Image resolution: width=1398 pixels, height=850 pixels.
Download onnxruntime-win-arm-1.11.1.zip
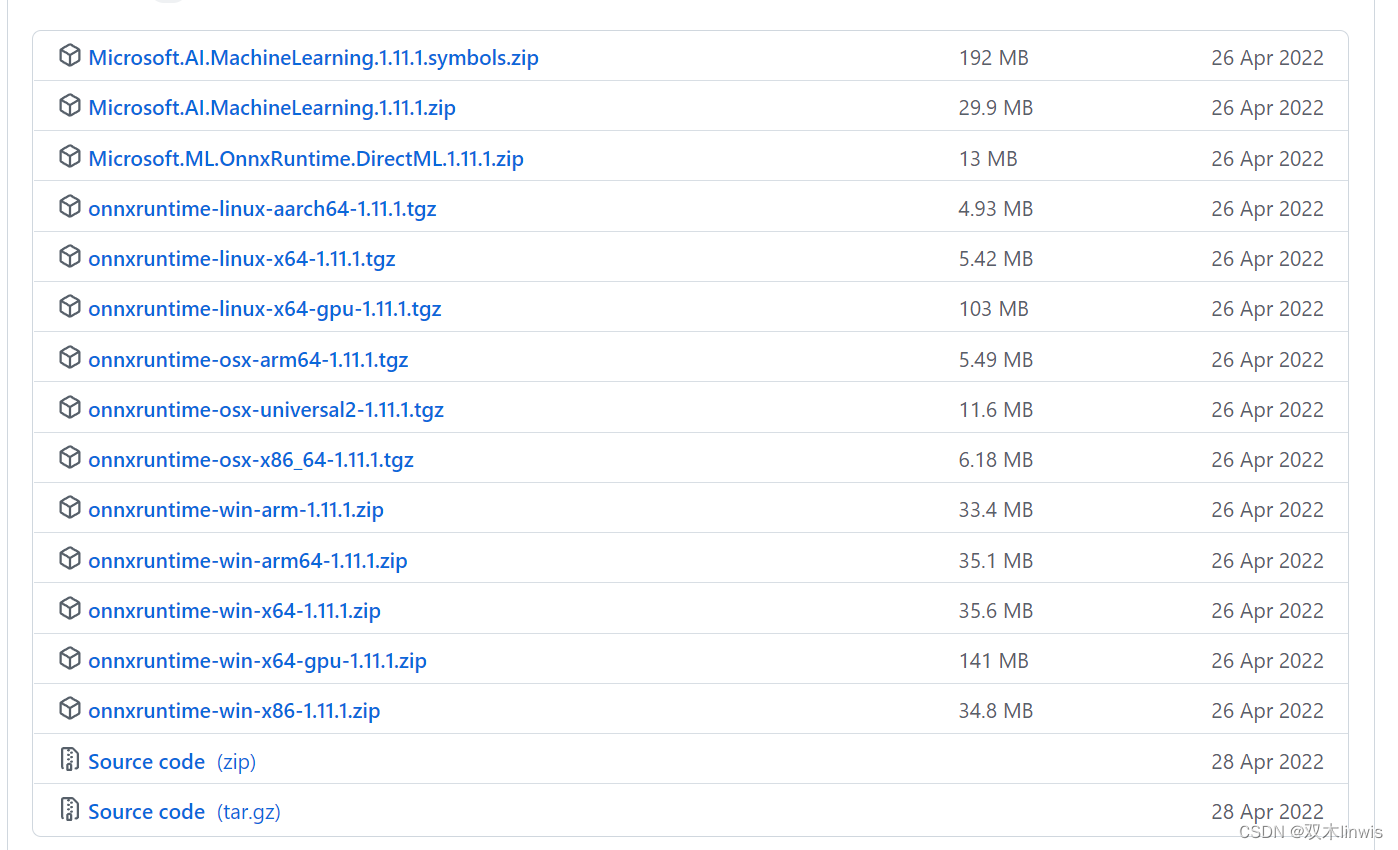coord(236,510)
